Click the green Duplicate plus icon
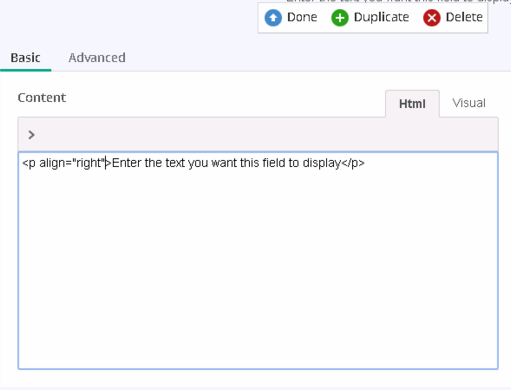Image resolution: width=511 pixels, height=390 pixels. [340, 17]
